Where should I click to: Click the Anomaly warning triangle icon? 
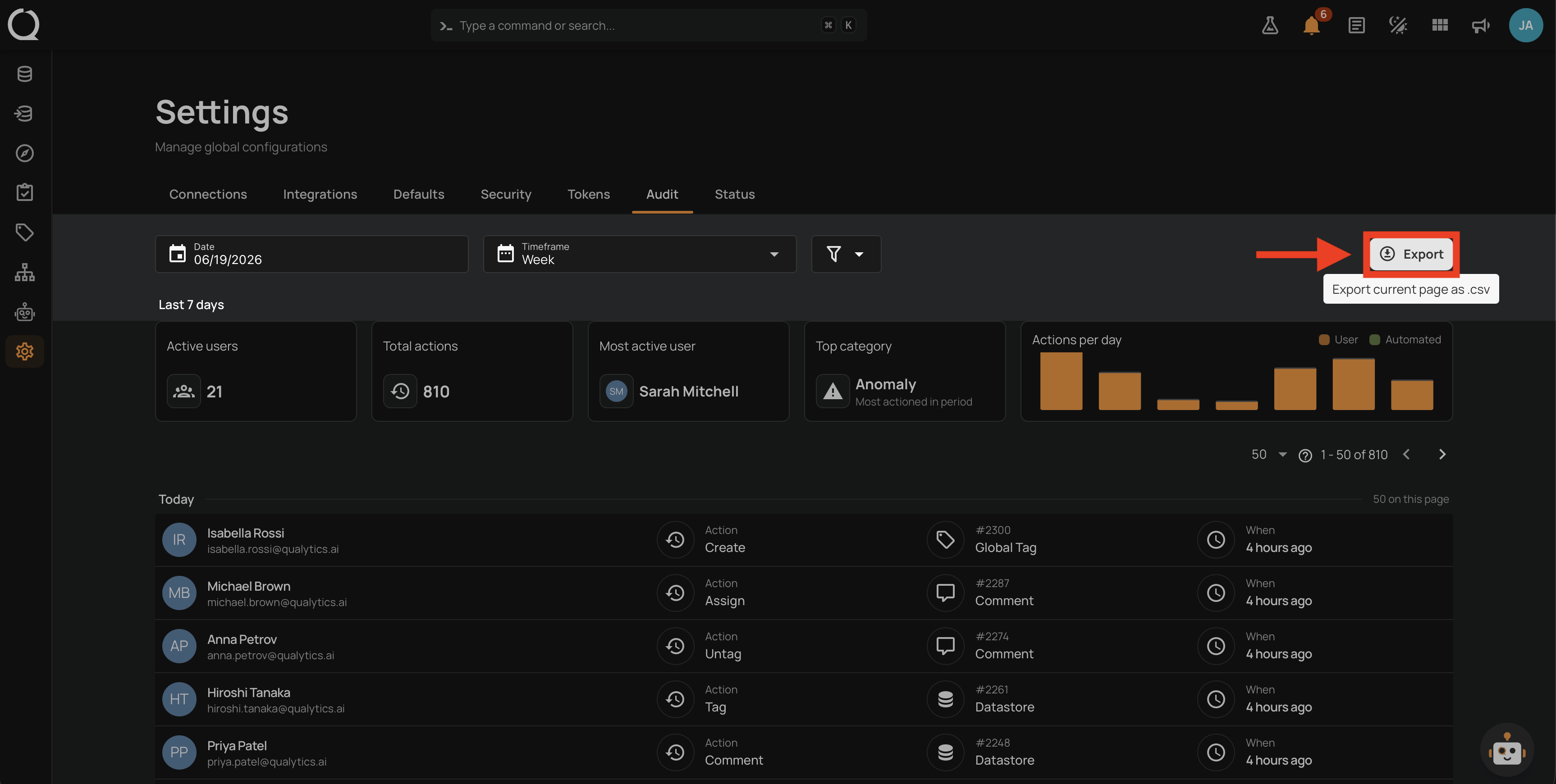833,392
